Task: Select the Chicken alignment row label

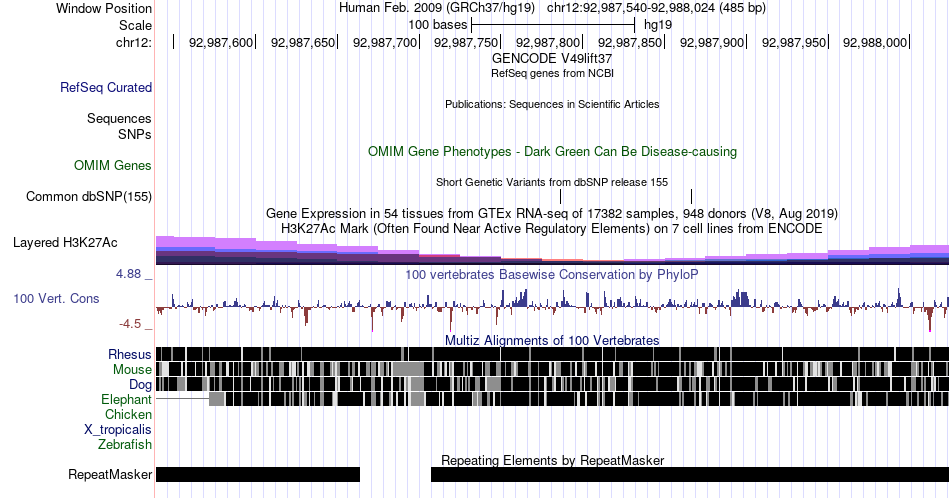Action: coord(128,414)
